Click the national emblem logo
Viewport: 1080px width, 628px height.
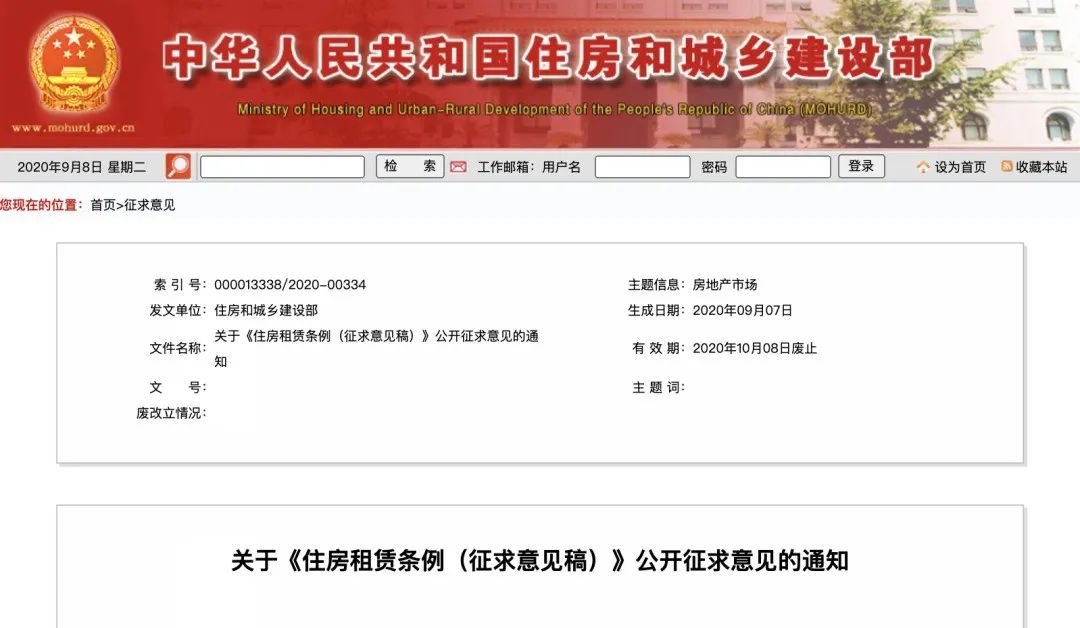pos(73,64)
